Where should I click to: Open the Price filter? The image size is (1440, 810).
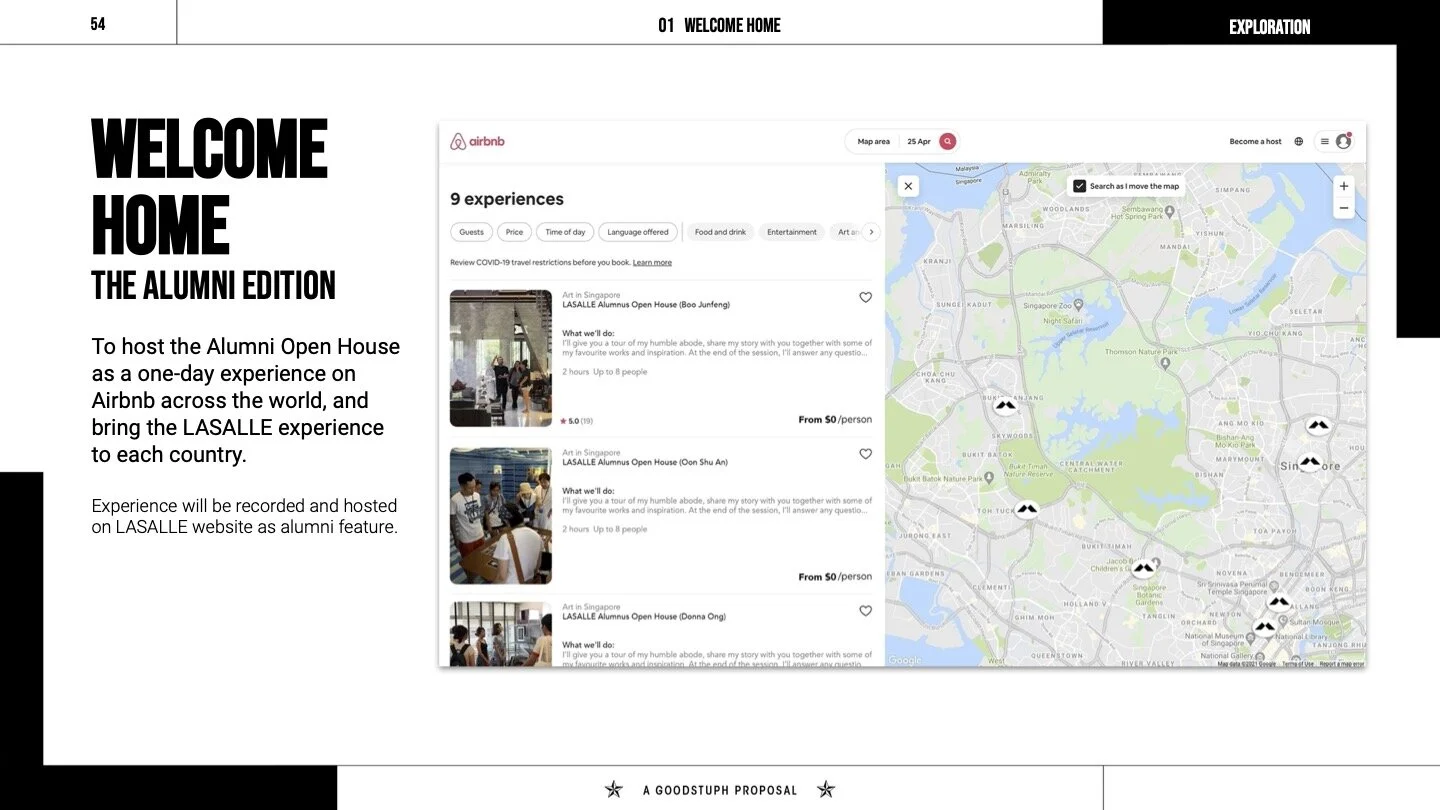(514, 232)
